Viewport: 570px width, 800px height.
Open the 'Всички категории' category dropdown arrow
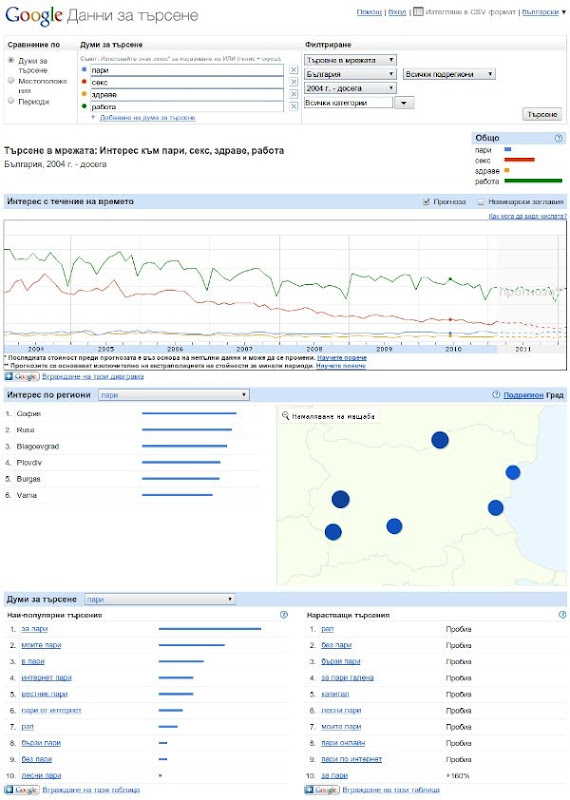click(x=404, y=103)
